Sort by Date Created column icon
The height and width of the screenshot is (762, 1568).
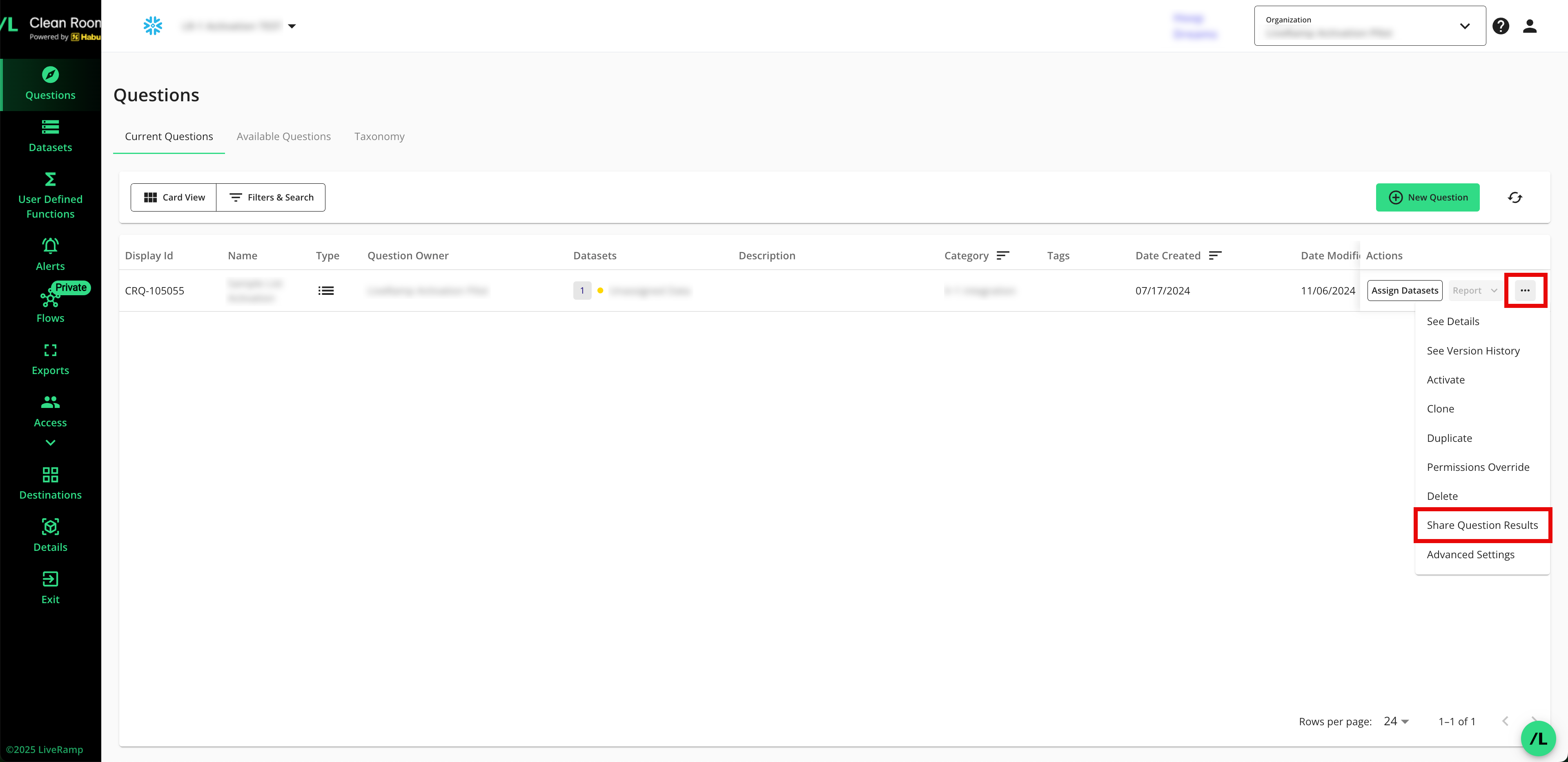pos(1215,256)
